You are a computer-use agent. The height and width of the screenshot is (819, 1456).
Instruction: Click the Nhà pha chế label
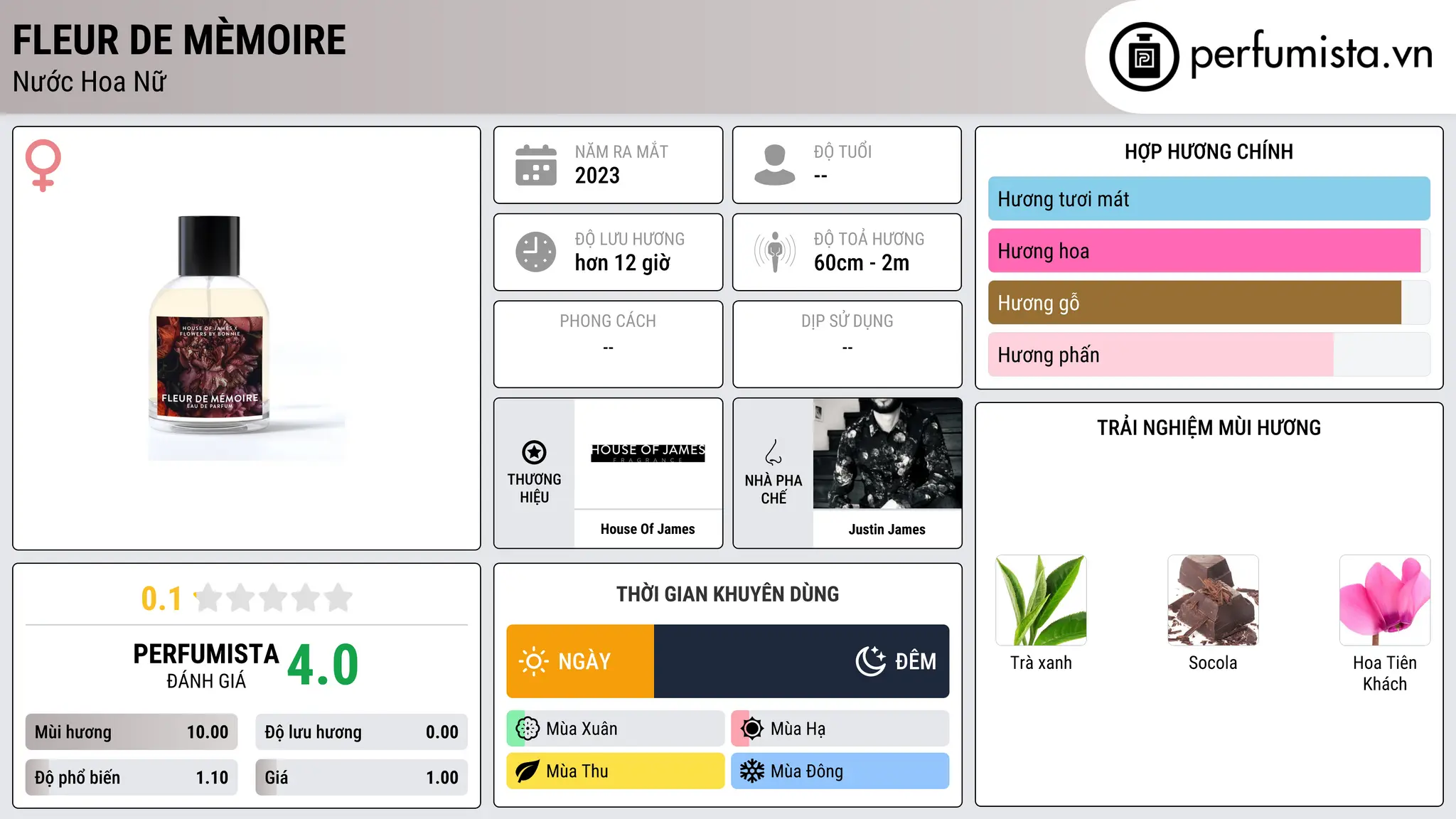point(773,489)
